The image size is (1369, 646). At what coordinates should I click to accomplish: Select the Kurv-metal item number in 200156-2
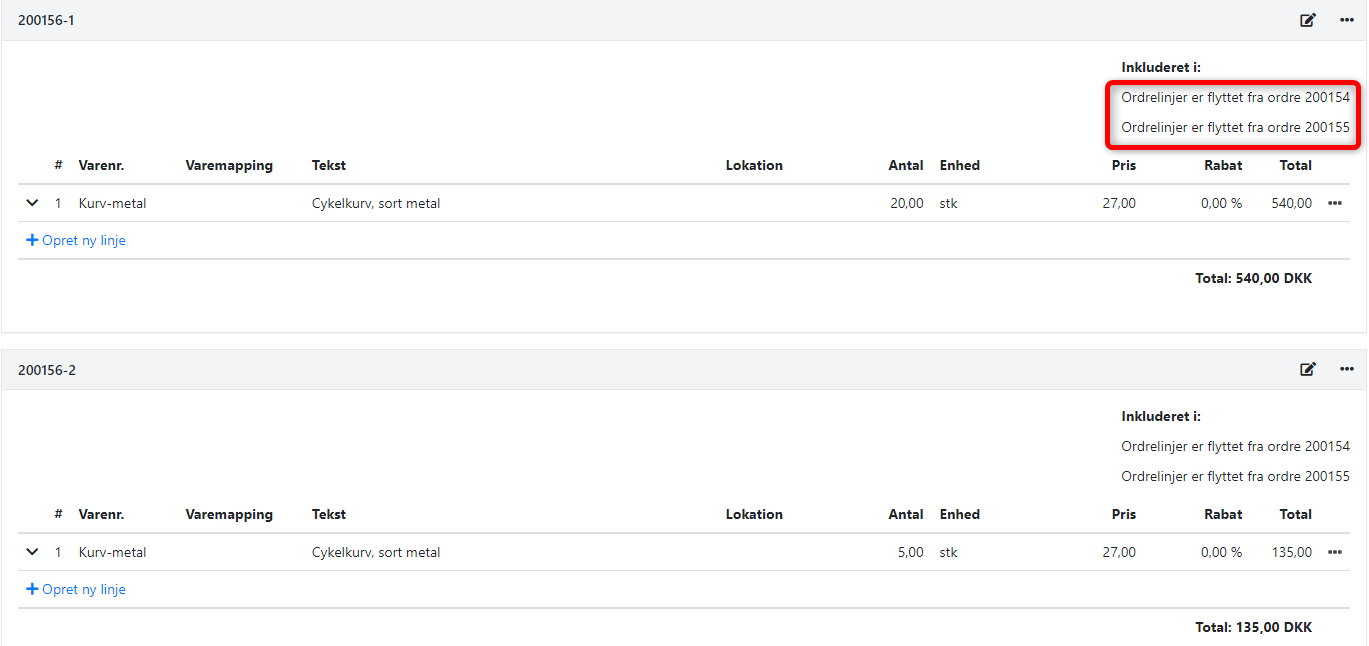coord(112,552)
